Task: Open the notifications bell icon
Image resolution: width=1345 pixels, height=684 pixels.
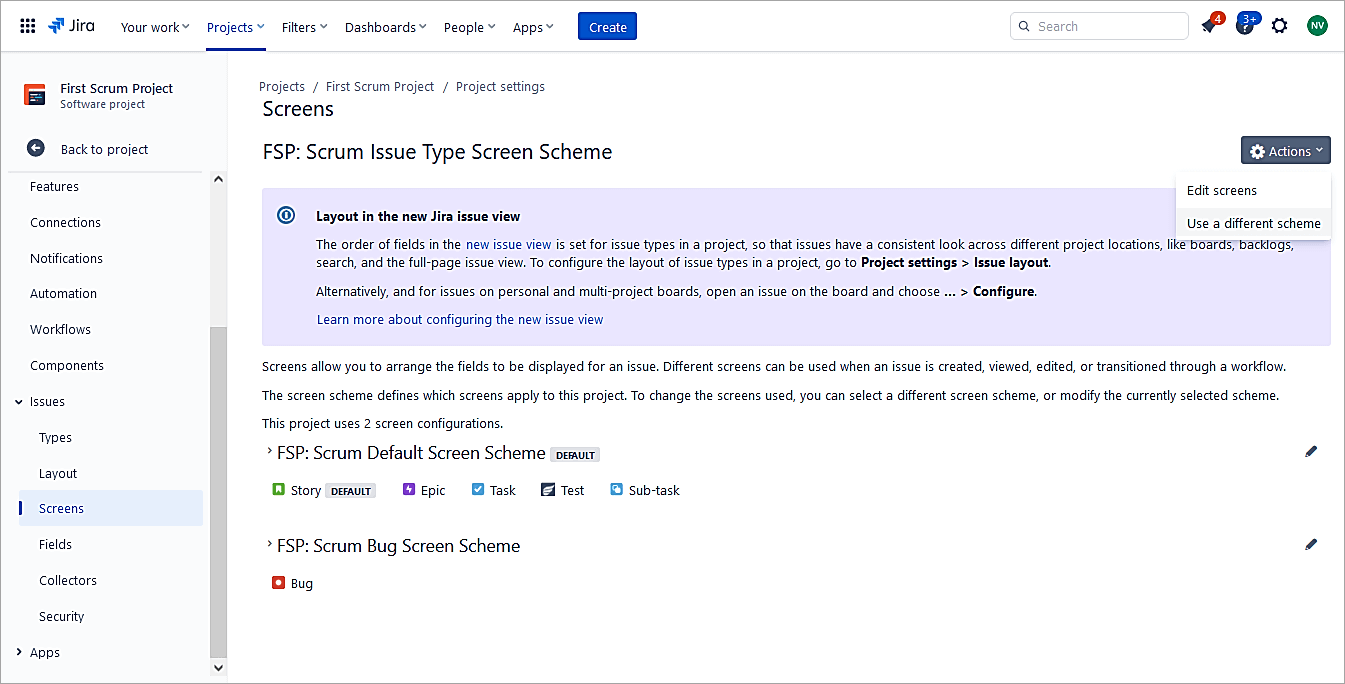Action: pyautogui.click(x=1209, y=27)
